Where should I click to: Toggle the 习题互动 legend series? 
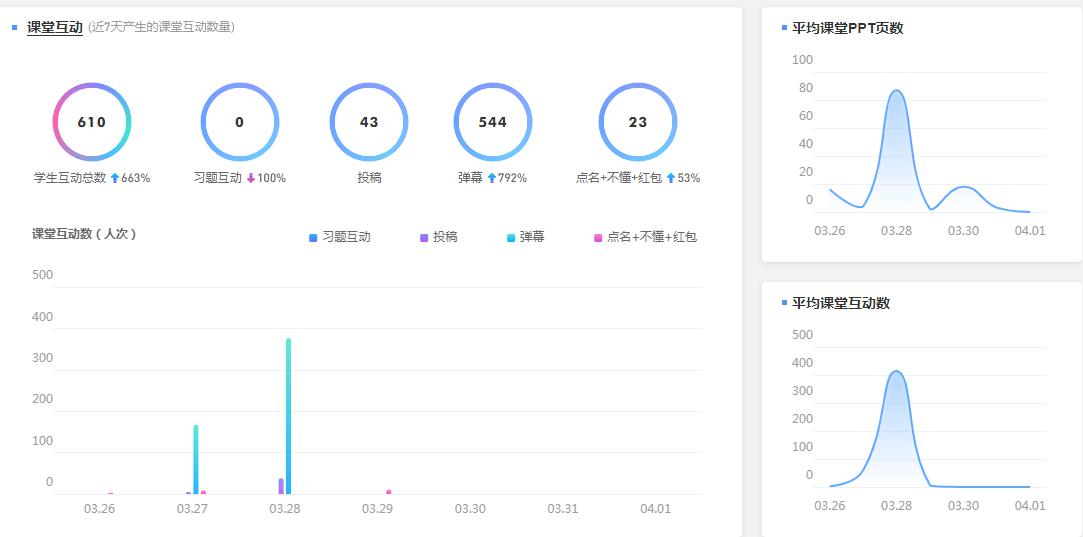340,237
